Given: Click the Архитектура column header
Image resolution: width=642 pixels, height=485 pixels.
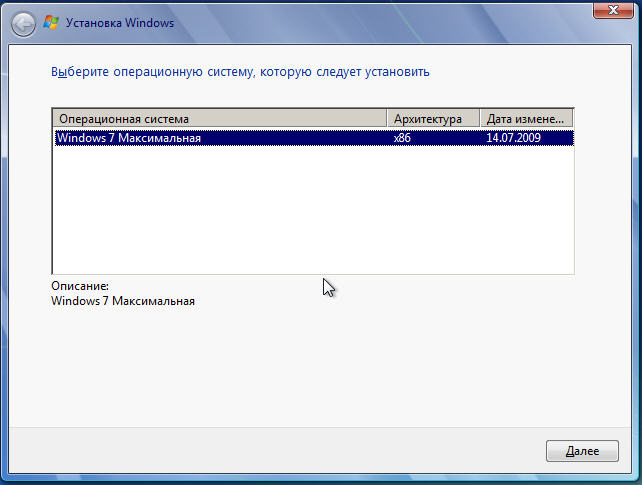Looking at the screenshot, I should 433,119.
